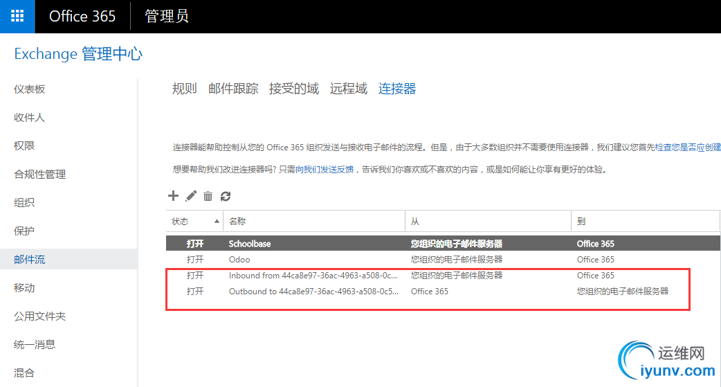Image resolution: width=721 pixels, height=387 pixels.
Task: Select the 连接器 tab
Action: coord(397,88)
